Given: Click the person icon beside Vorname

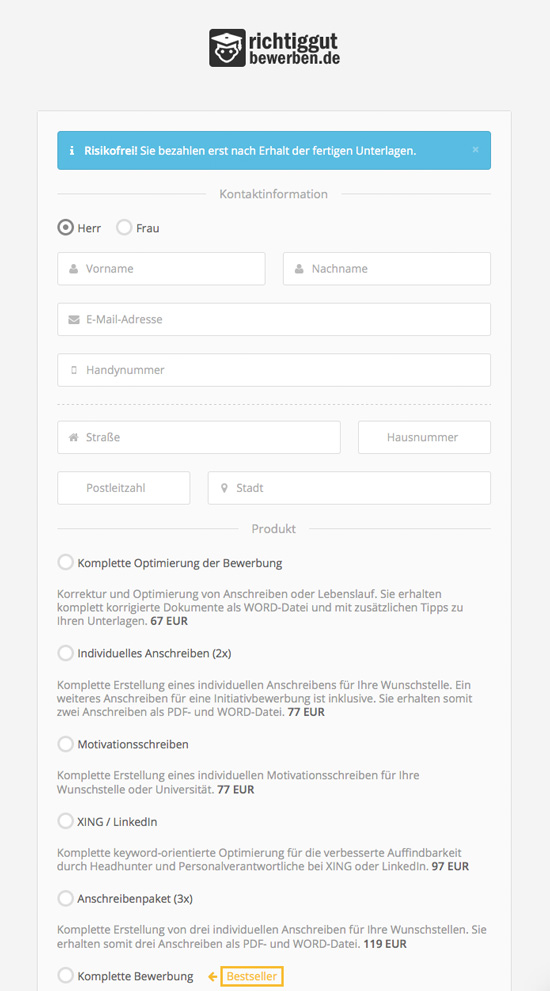Looking at the screenshot, I should 73,269.
